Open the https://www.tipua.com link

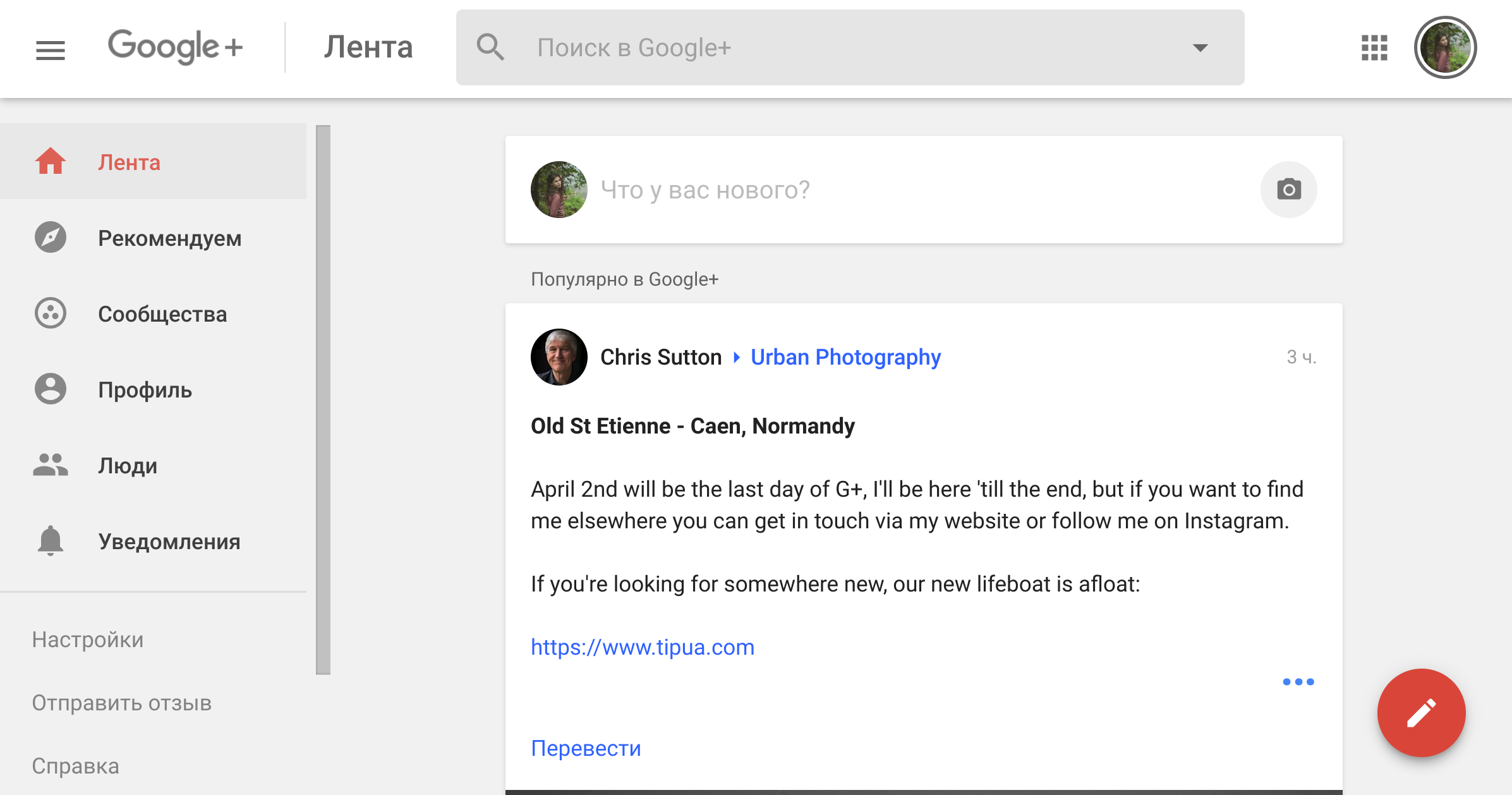click(642, 647)
